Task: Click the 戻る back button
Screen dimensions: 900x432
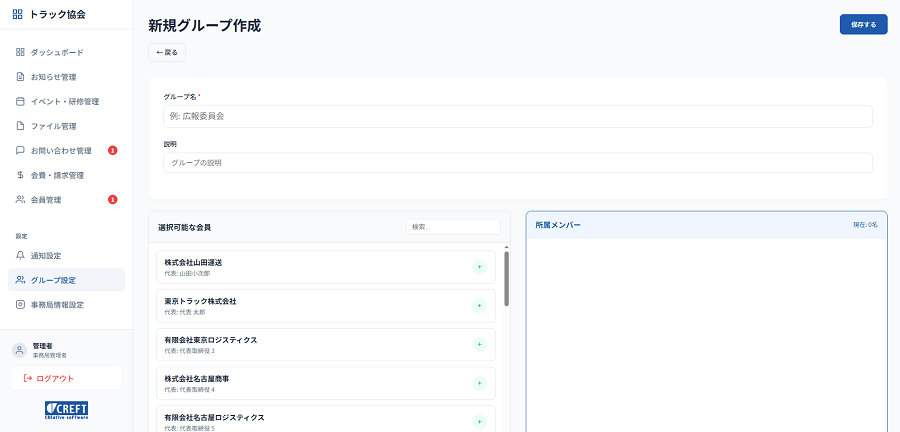Action: pyautogui.click(x=167, y=52)
